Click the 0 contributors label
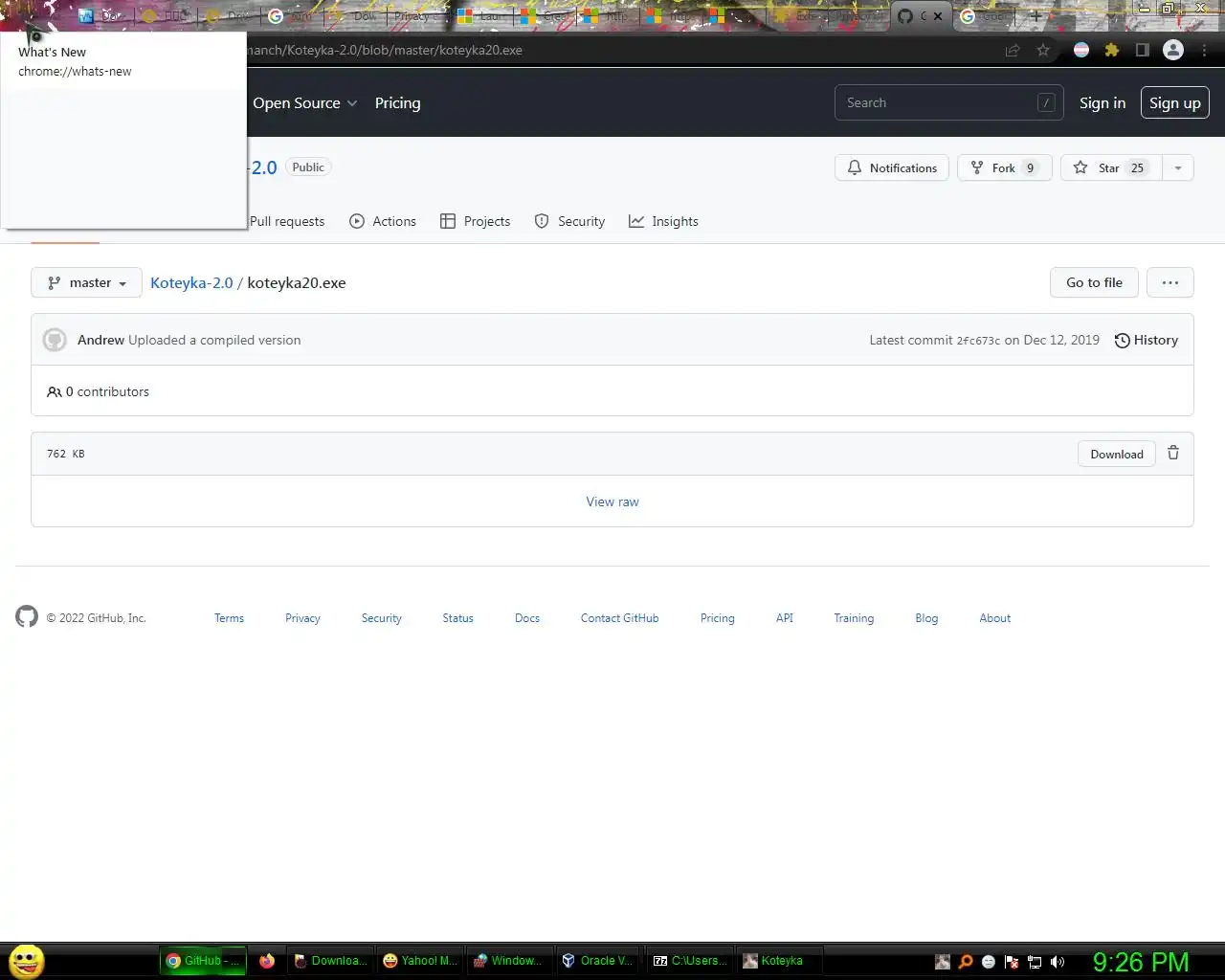The width and height of the screenshot is (1225, 980). (98, 391)
